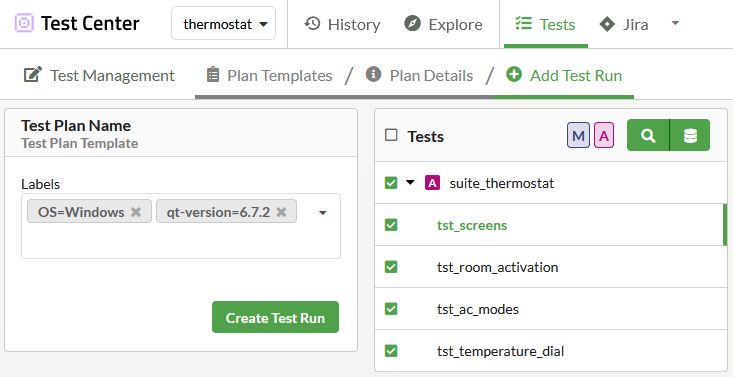
Task: Click the database icon button
Action: click(x=690, y=135)
